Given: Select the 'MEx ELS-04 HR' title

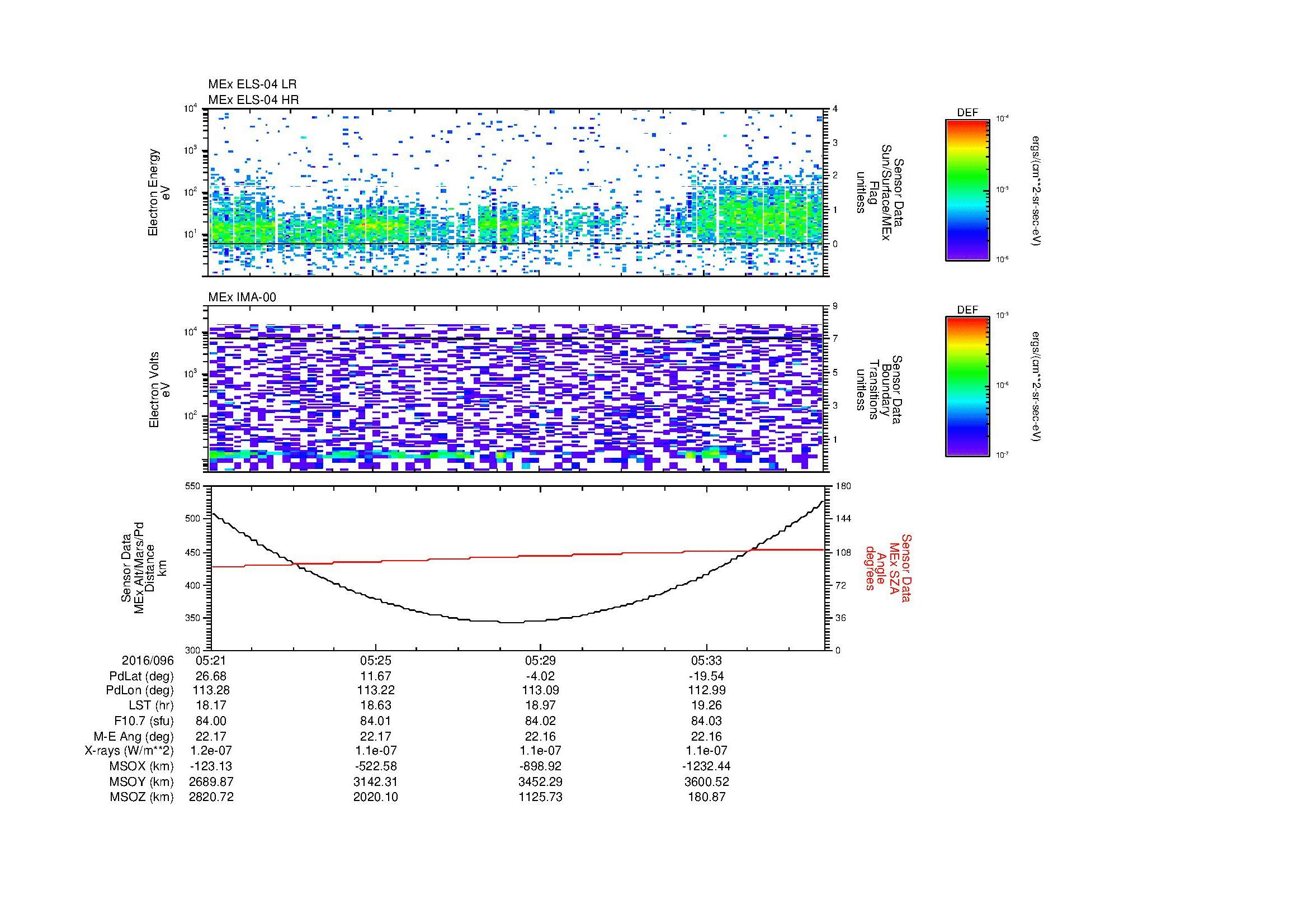Looking at the screenshot, I should pyautogui.click(x=253, y=99).
